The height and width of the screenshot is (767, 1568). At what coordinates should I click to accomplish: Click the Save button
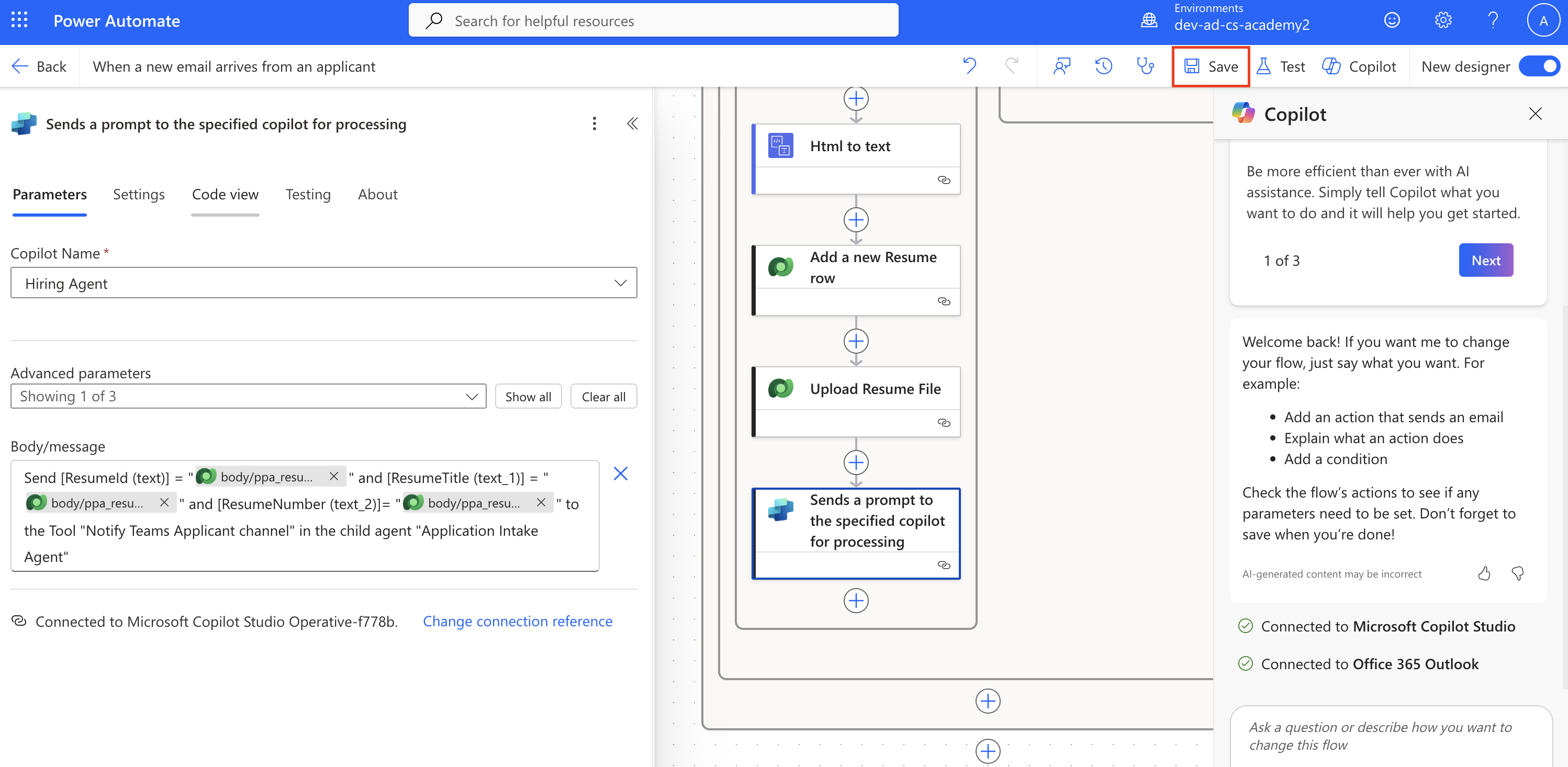coord(1211,66)
